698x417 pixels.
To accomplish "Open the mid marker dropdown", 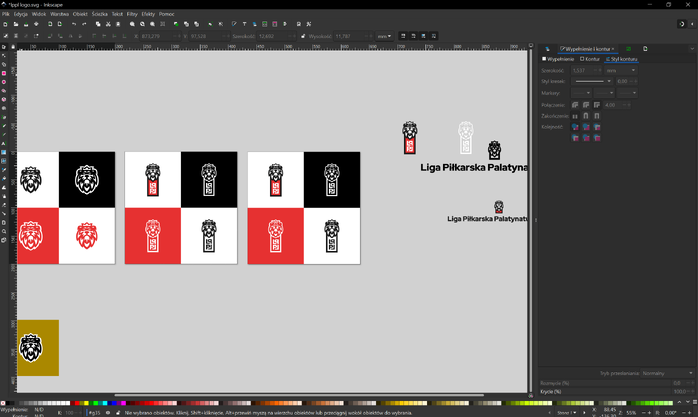I will (605, 93).
